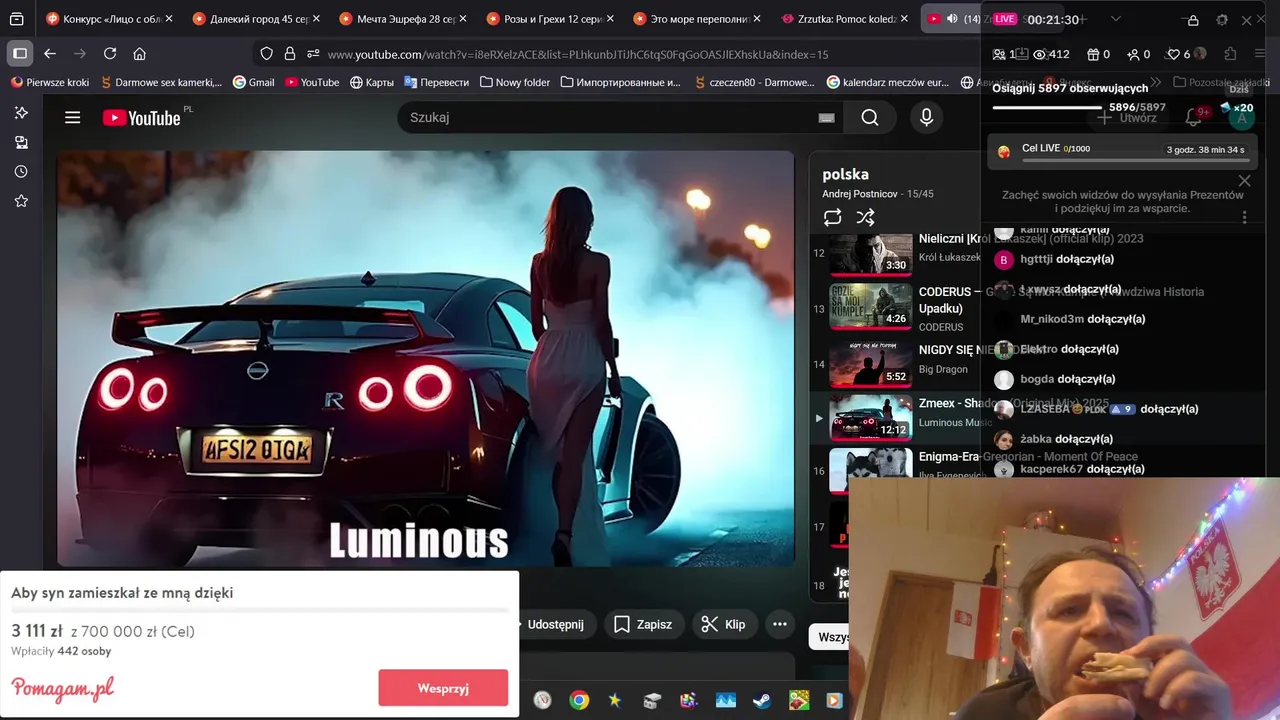1280x720 pixels.
Task: Unlock the live overlay with the padlock icon
Action: [1193, 20]
